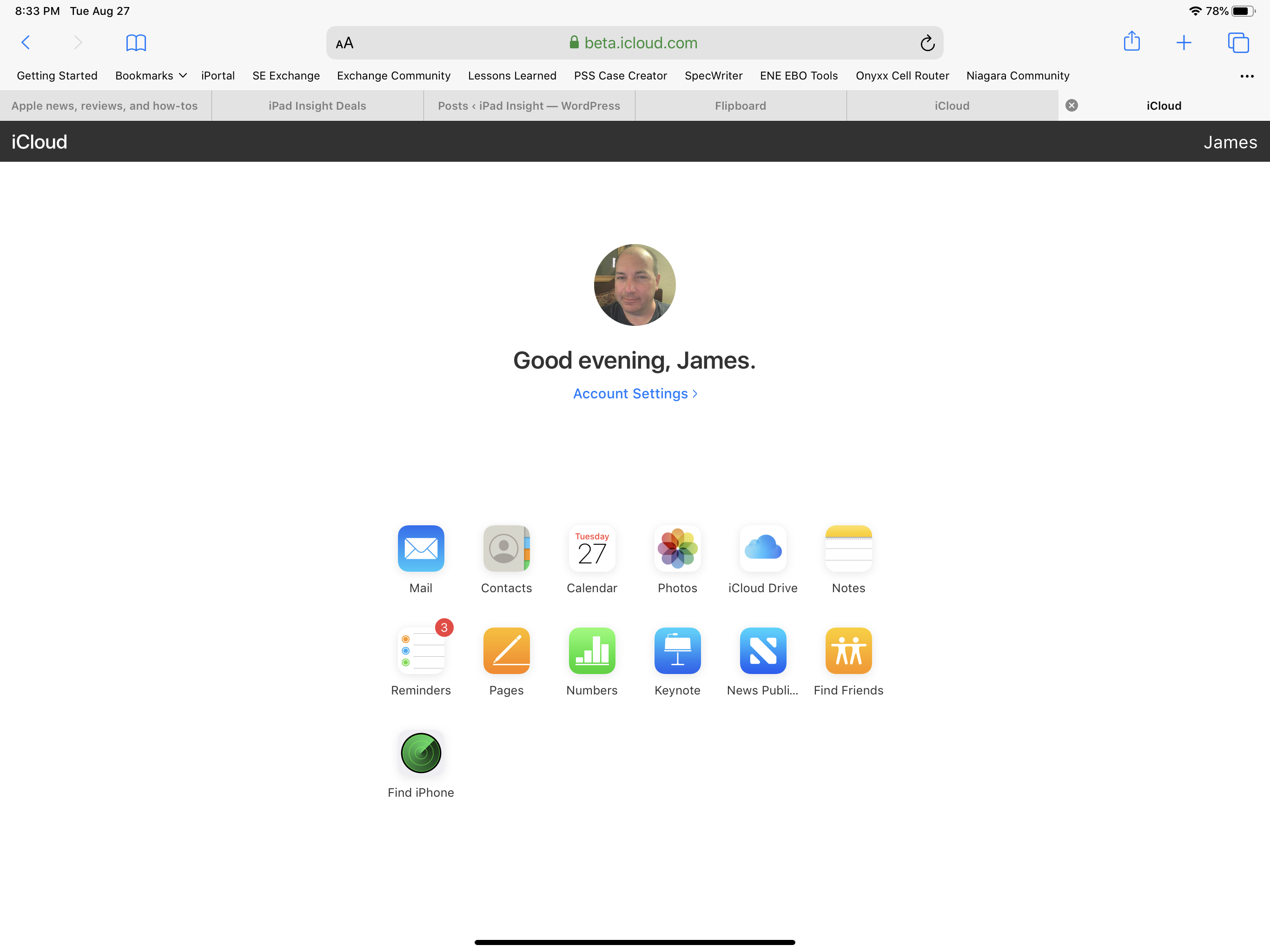Launch the Numbers spreadsheet app

pos(592,651)
